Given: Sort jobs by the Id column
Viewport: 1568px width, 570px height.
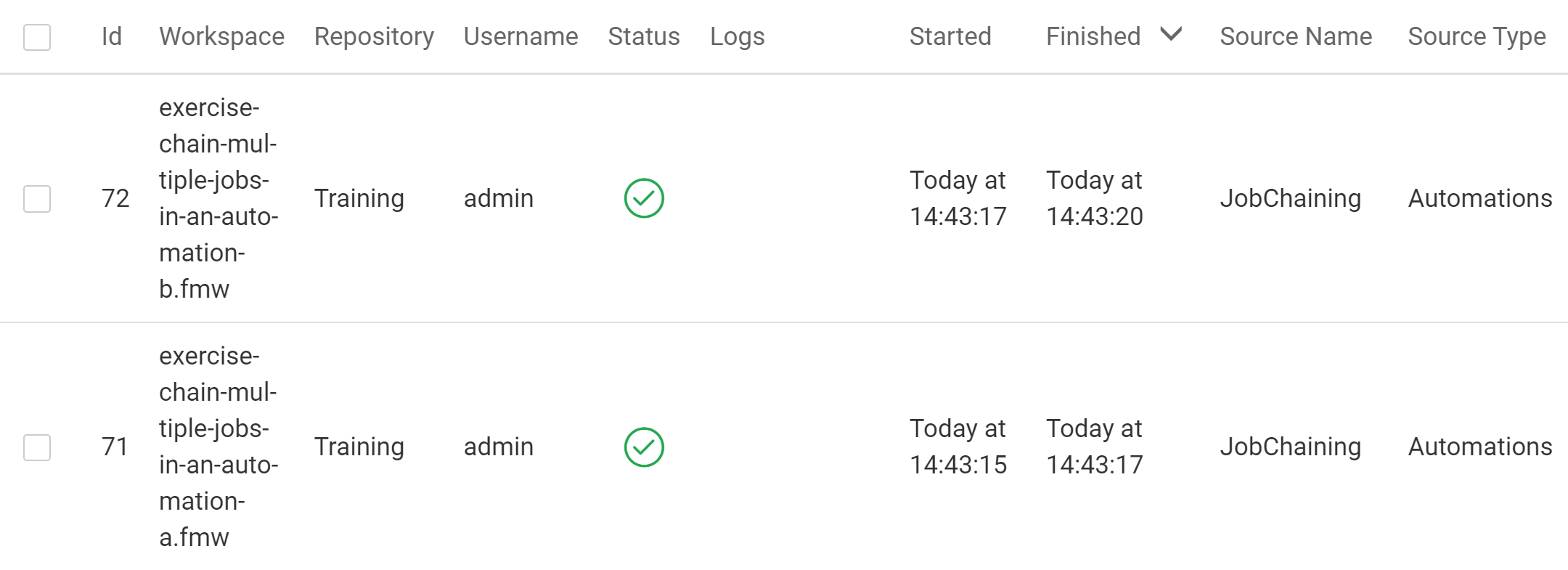Looking at the screenshot, I should [111, 36].
